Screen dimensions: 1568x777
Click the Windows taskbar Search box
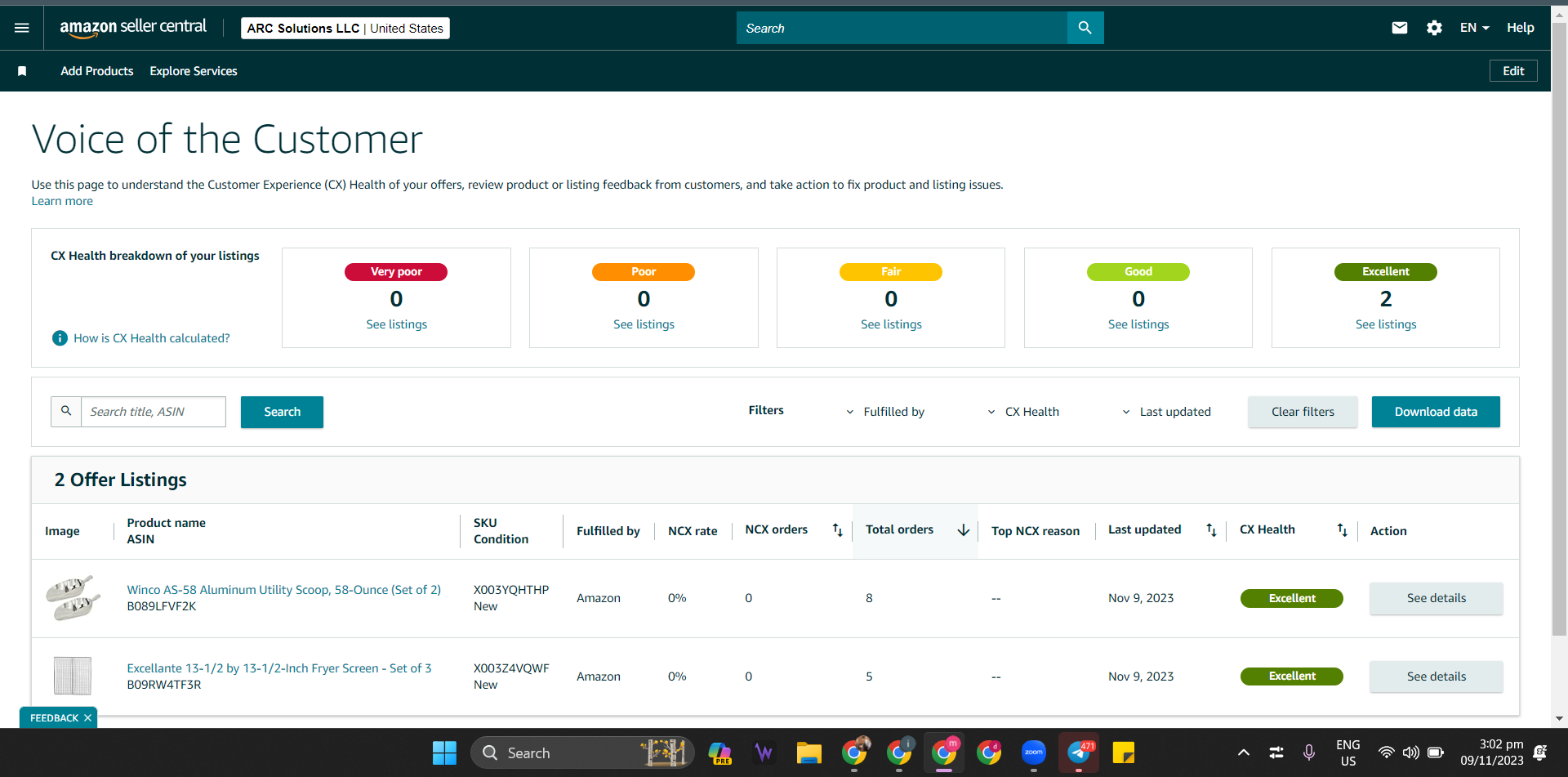(x=582, y=752)
